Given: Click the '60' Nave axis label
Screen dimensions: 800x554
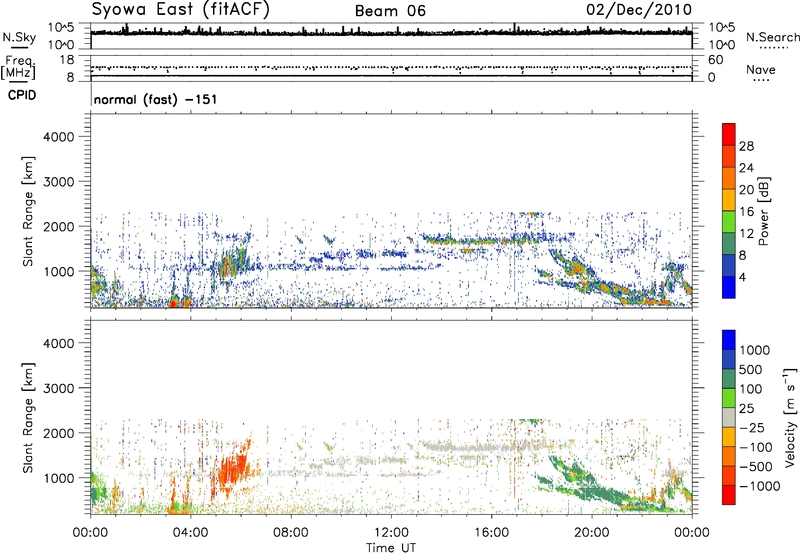Looking at the screenshot, I should 715,60.
